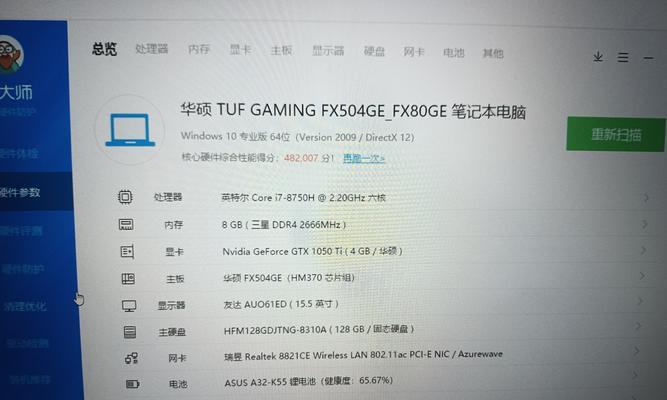Image resolution: width=667 pixels, height=400 pixels.
Task: Open the hamburger menu icon
Action: coord(623,57)
